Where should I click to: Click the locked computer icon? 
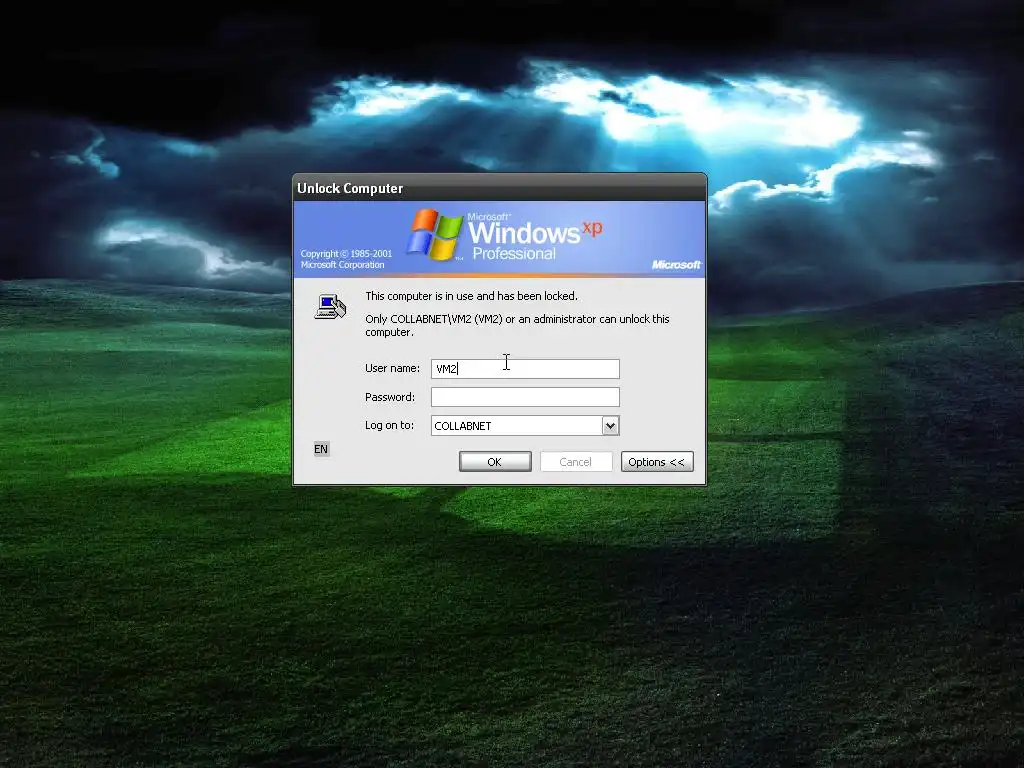330,306
